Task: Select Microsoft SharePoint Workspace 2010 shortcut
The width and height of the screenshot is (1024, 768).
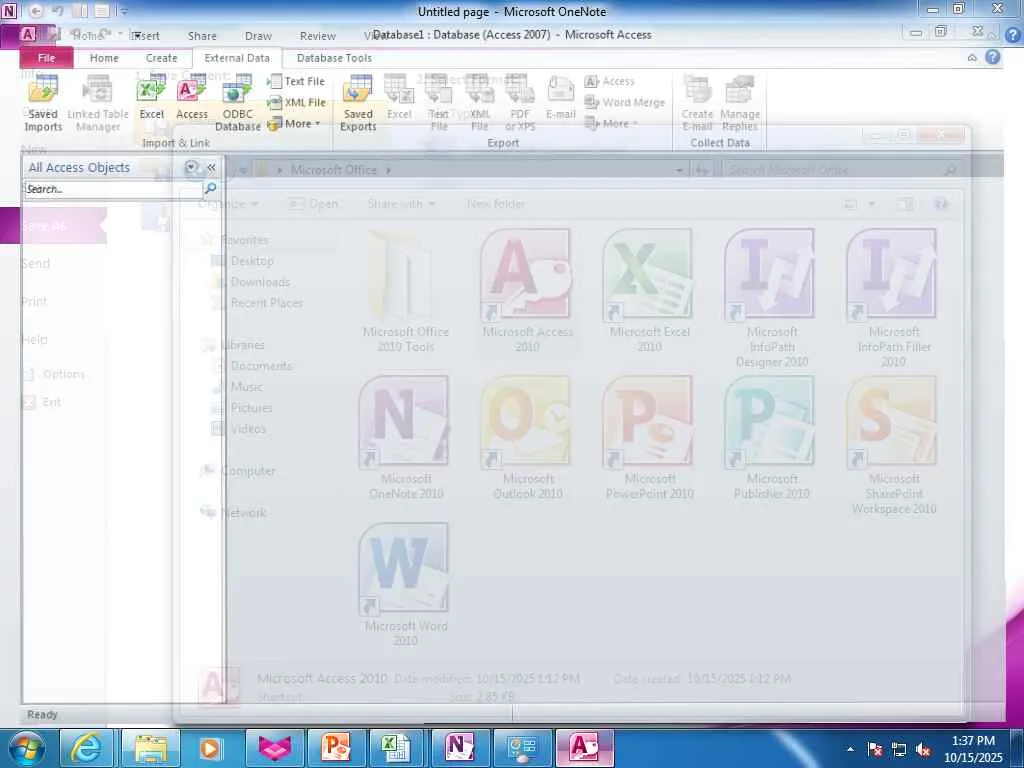Action: pyautogui.click(x=893, y=445)
